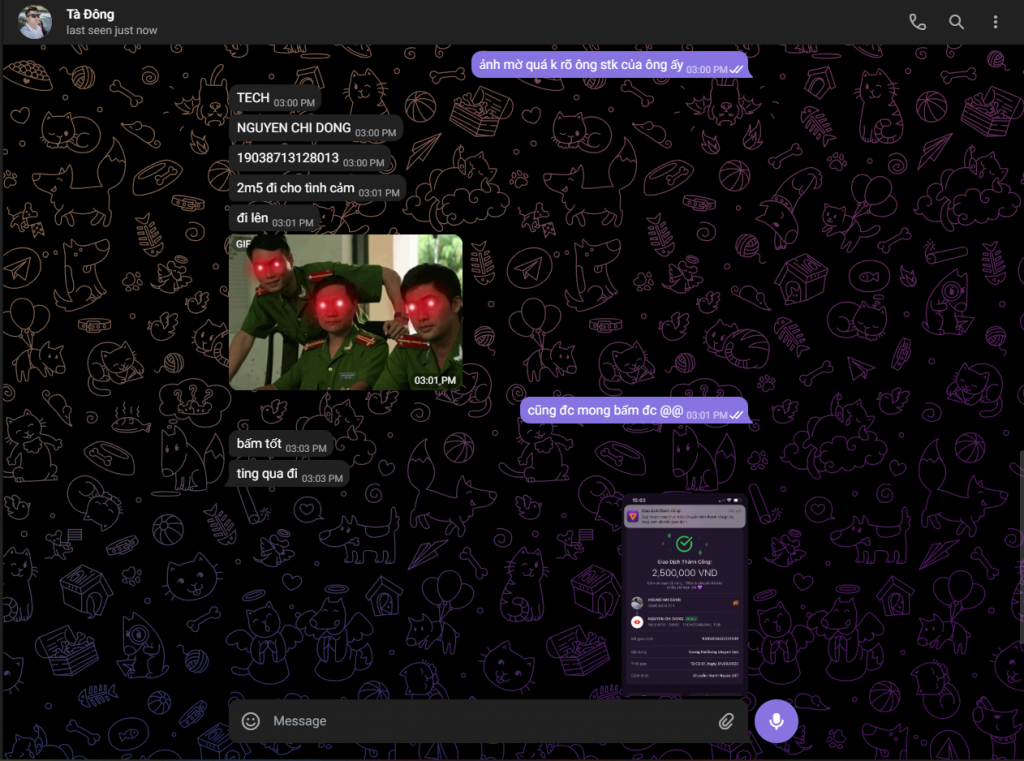Start a voice call with Tà Đông
This screenshot has width=1024, height=761.
pos(917,22)
